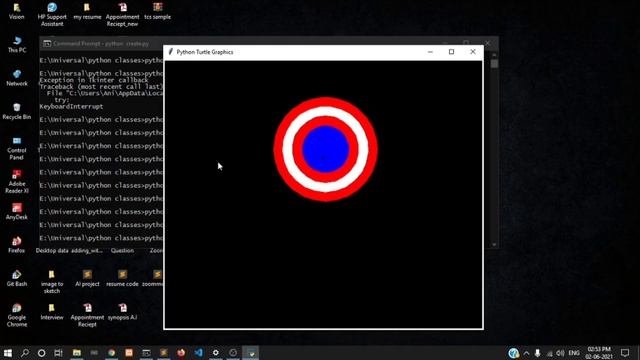Screen dimensions: 640x360
Task: Open Cortana circle on taskbar
Action: coord(42,353)
